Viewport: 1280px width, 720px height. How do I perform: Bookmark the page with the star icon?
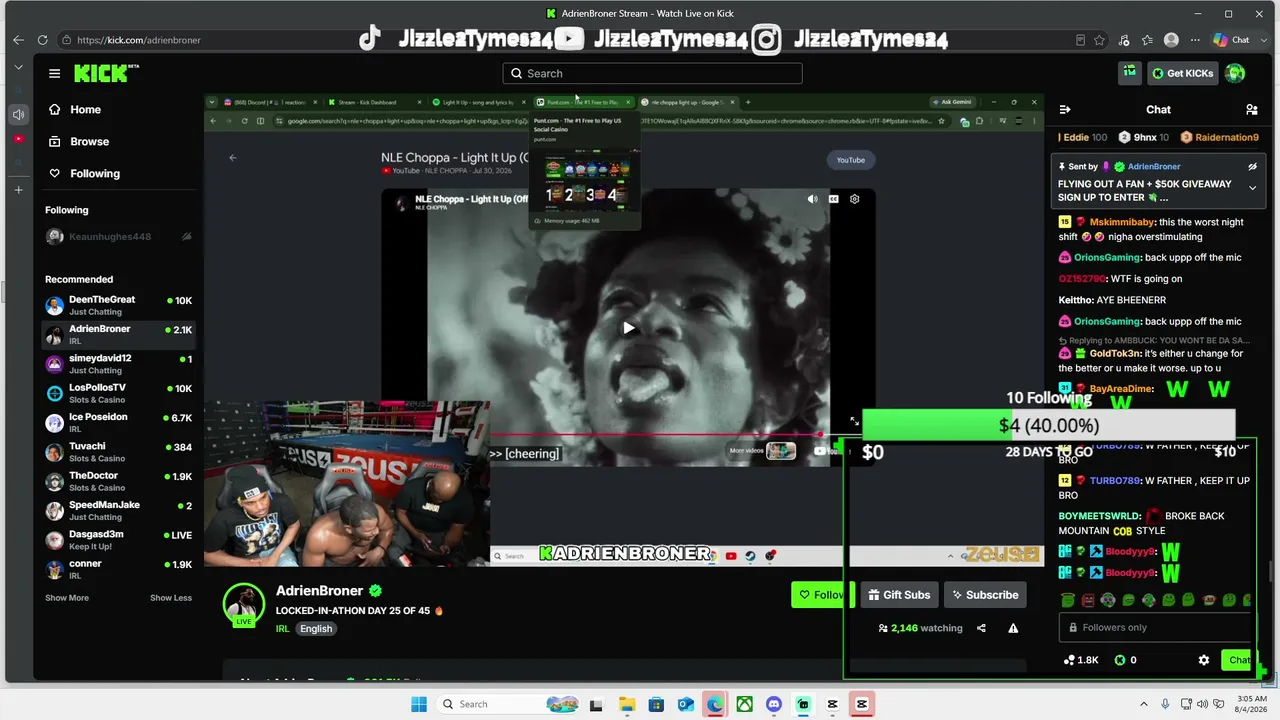point(1100,40)
